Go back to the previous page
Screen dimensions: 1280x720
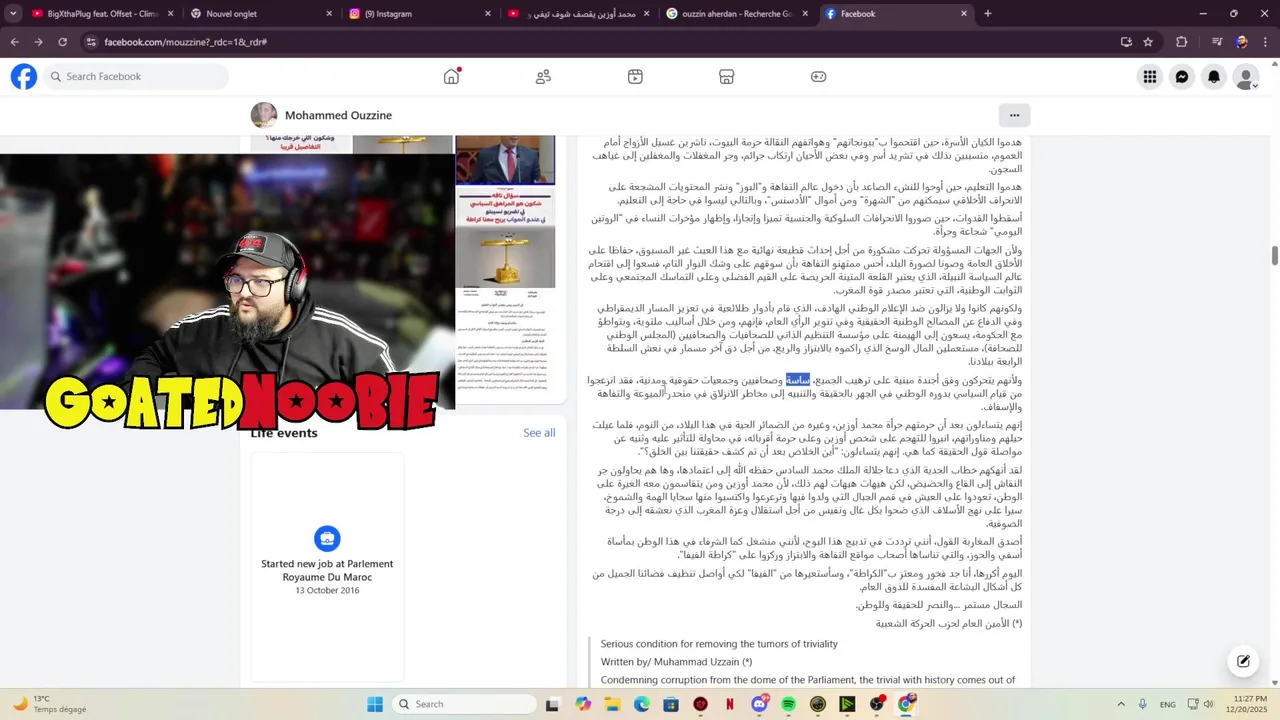click(x=14, y=42)
